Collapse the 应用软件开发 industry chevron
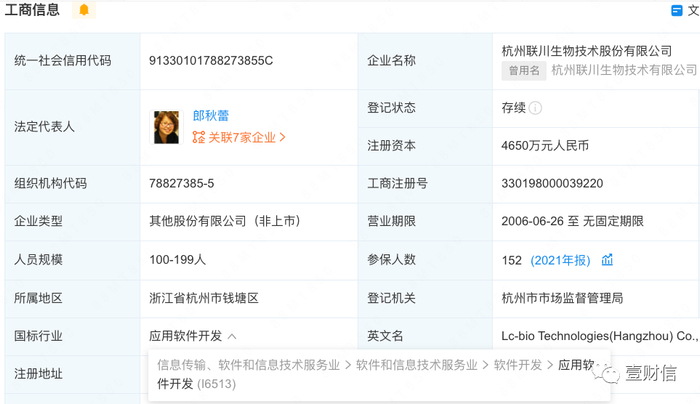The width and height of the screenshot is (700, 404). coord(232,336)
